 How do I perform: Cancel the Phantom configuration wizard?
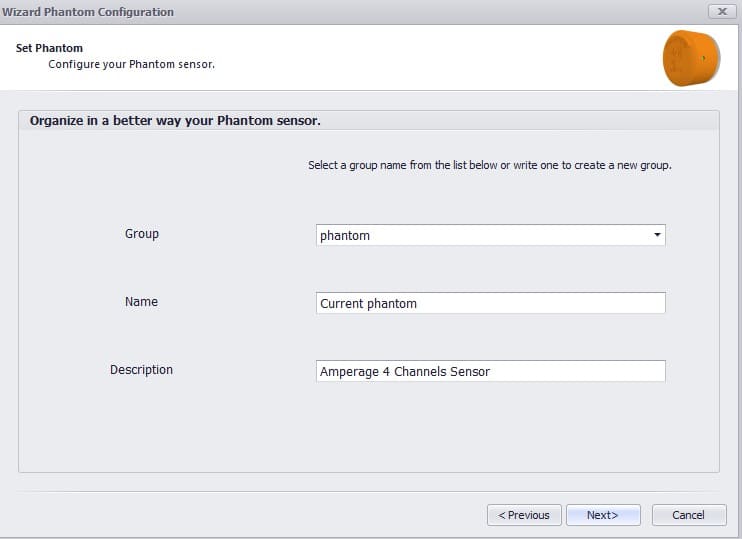point(689,515)
